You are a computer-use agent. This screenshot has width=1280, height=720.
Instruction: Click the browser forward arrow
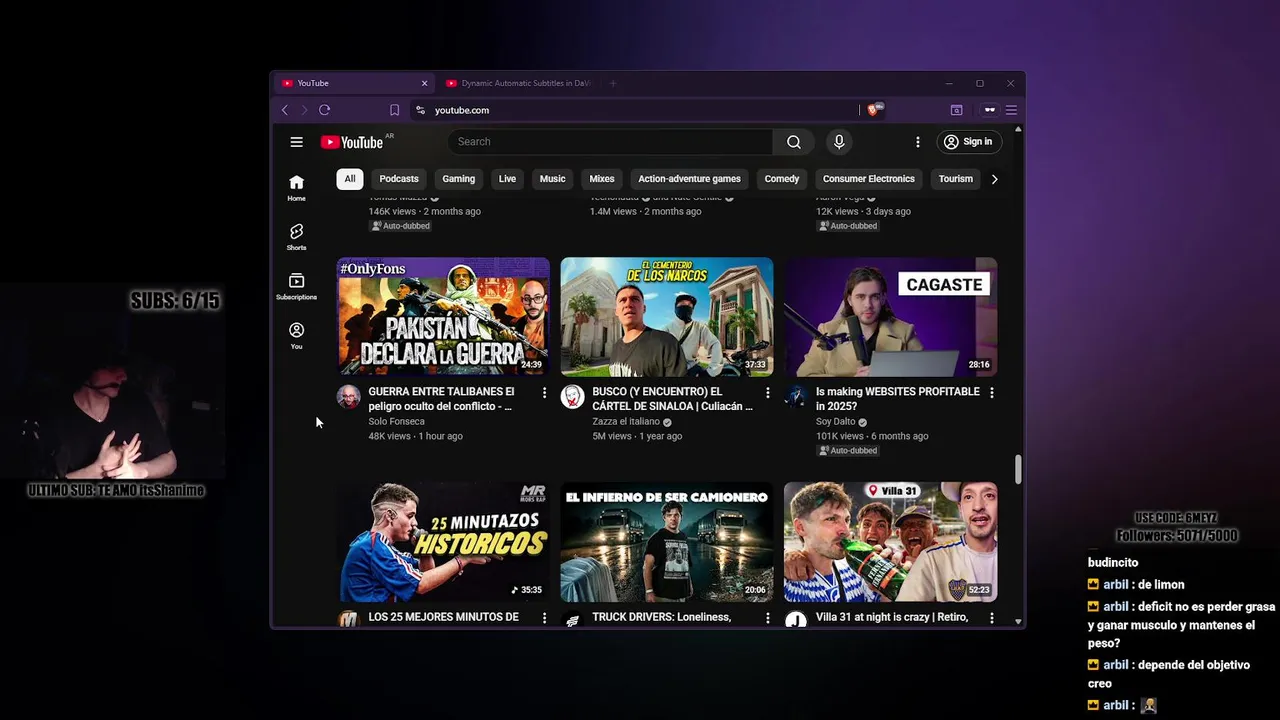[x=304, y=110]
